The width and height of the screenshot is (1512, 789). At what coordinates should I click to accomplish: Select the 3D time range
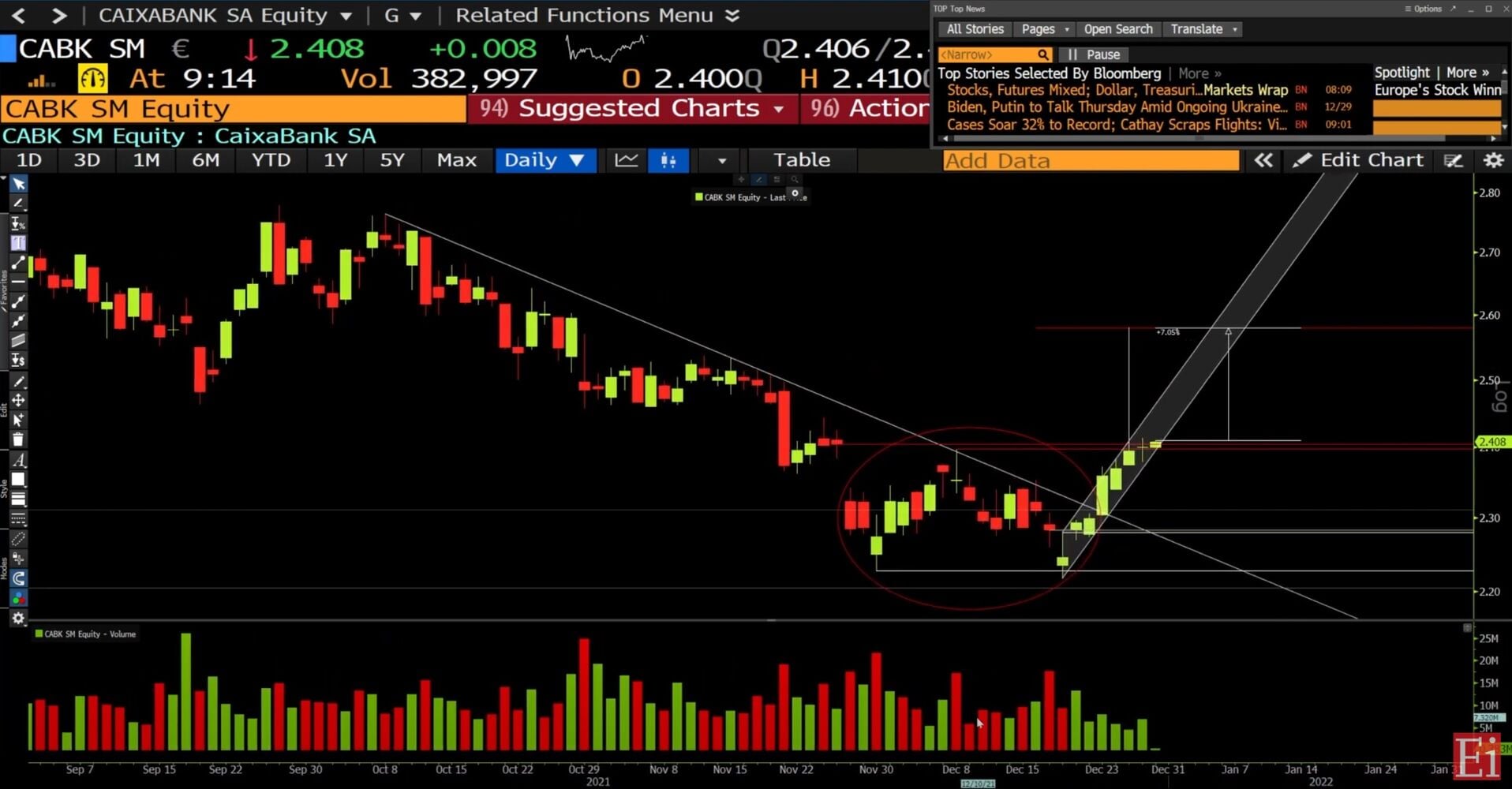pos(87,160)
